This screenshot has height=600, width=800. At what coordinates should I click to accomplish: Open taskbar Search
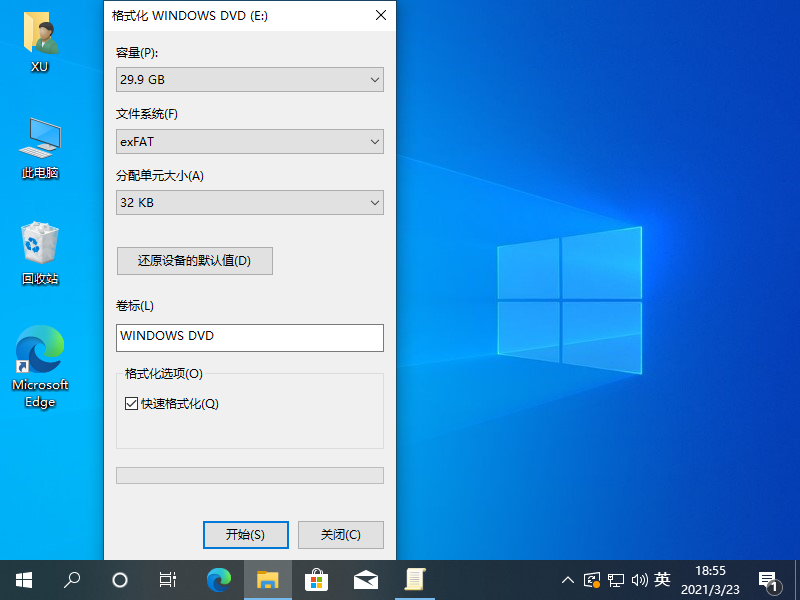[x=71, y=579]
